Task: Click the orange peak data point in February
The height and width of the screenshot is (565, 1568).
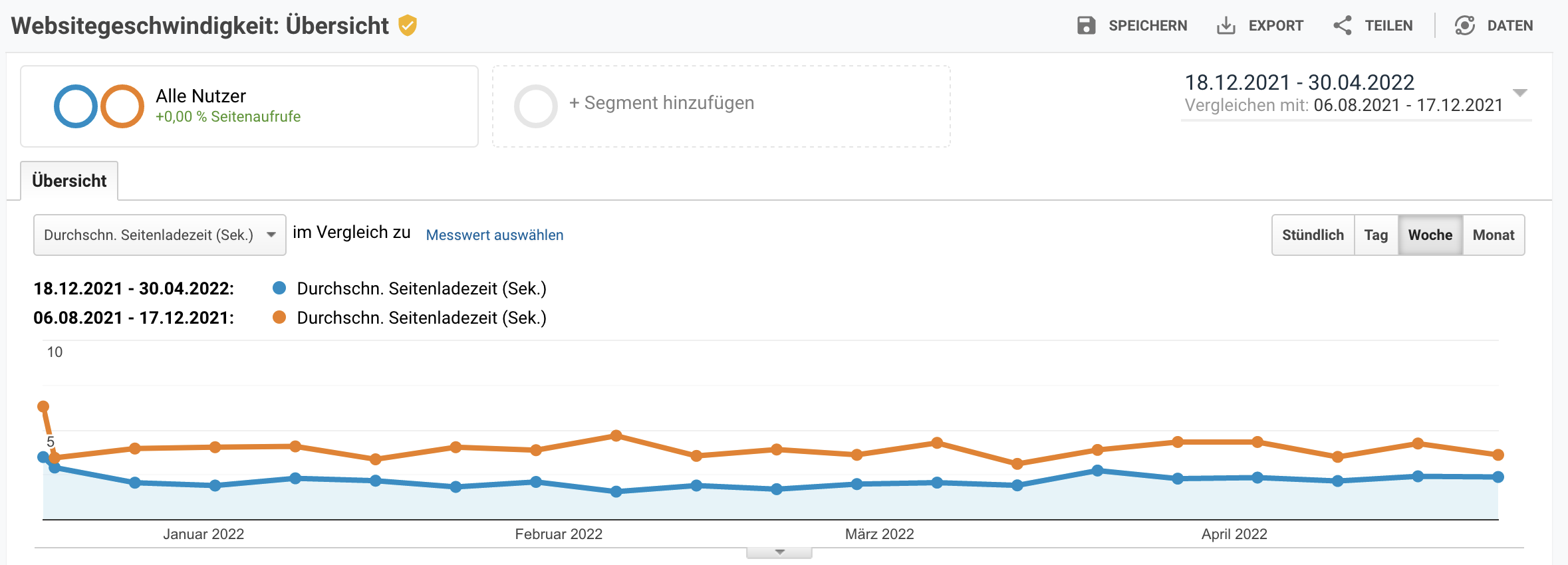Action: coord(616,436)
